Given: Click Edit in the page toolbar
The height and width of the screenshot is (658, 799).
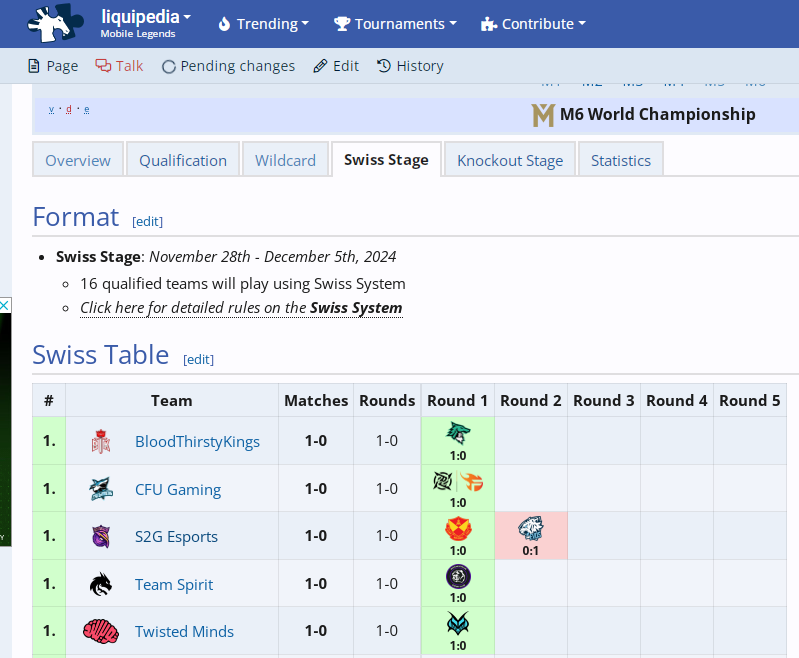Looking at the screenshot, I should (336, 66).
